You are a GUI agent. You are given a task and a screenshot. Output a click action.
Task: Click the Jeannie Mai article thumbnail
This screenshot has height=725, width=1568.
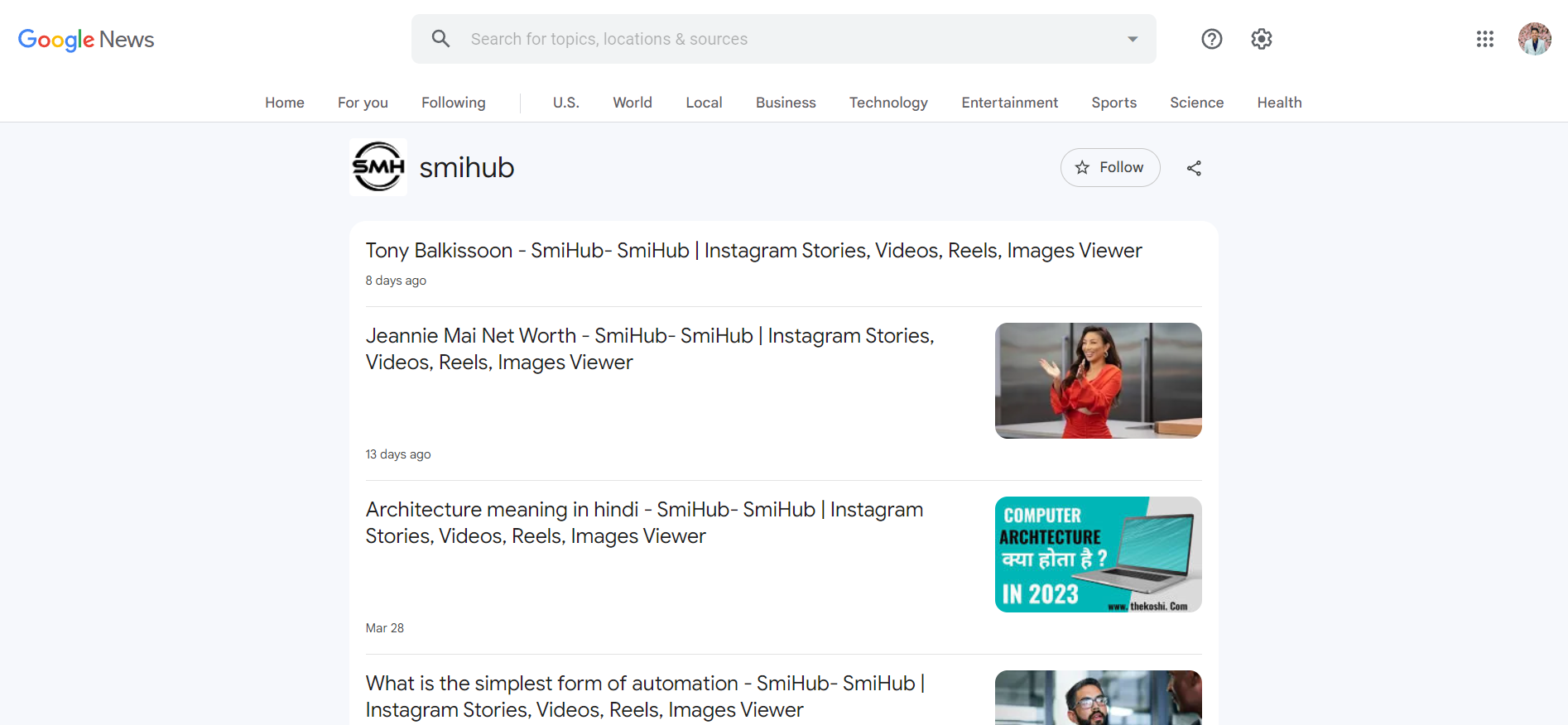coord(1099,381)
